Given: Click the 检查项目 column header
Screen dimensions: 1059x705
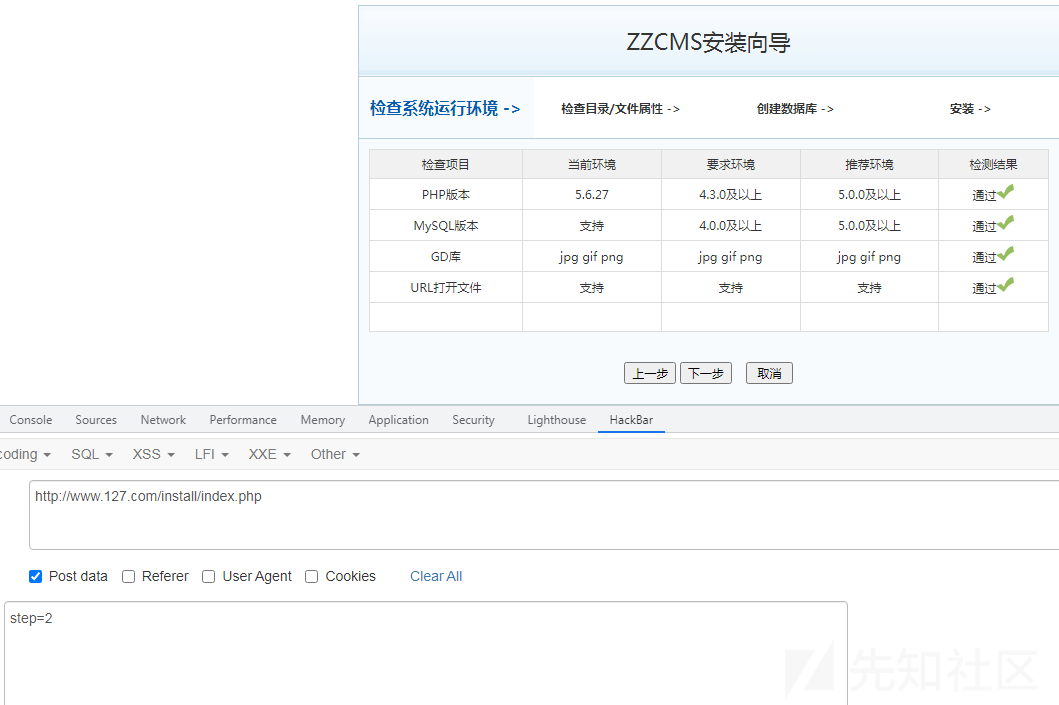Looking at the screenshot, I should [446, 164].
